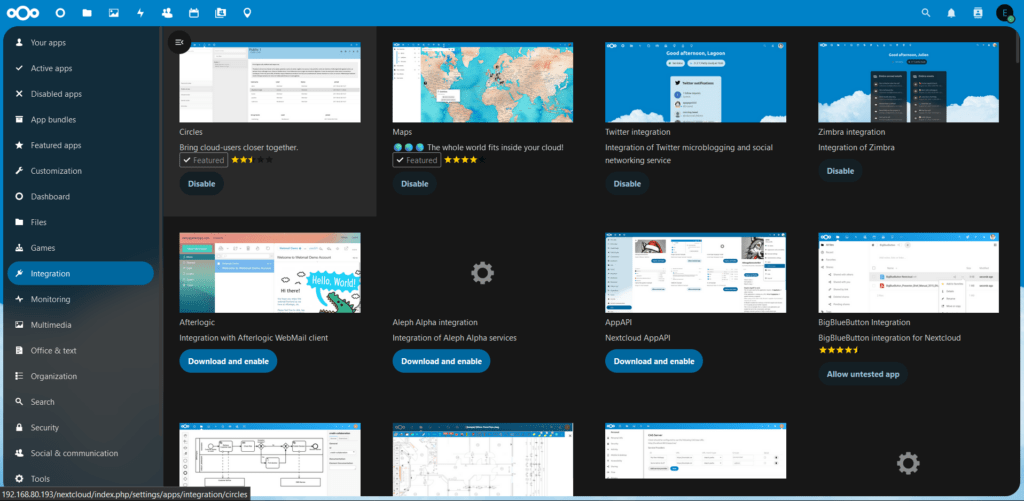The image size is (1024, 501).
Task: Disable the Circles app
Action: (x=200, y=184)
